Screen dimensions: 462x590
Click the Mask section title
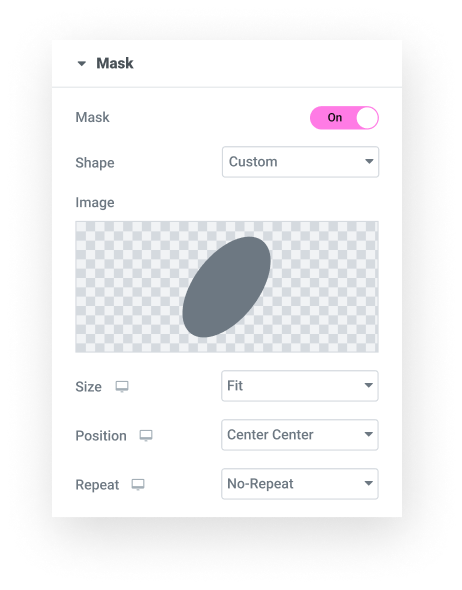click(x=115, y=63)
